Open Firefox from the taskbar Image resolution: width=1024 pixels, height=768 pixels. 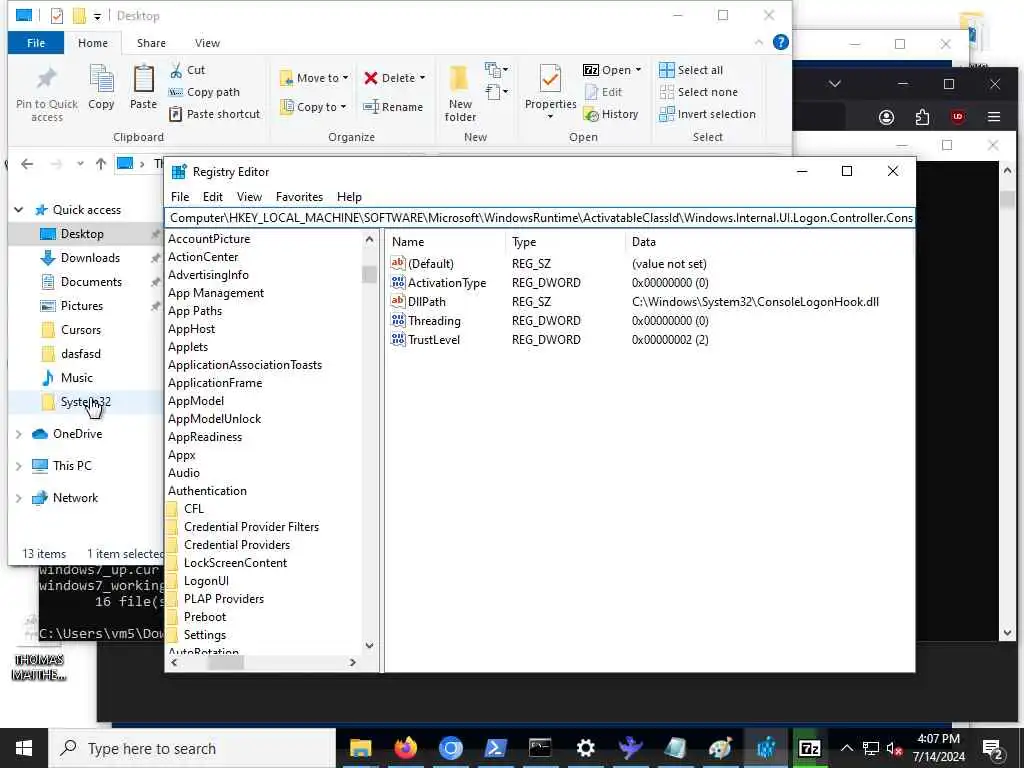406,748
